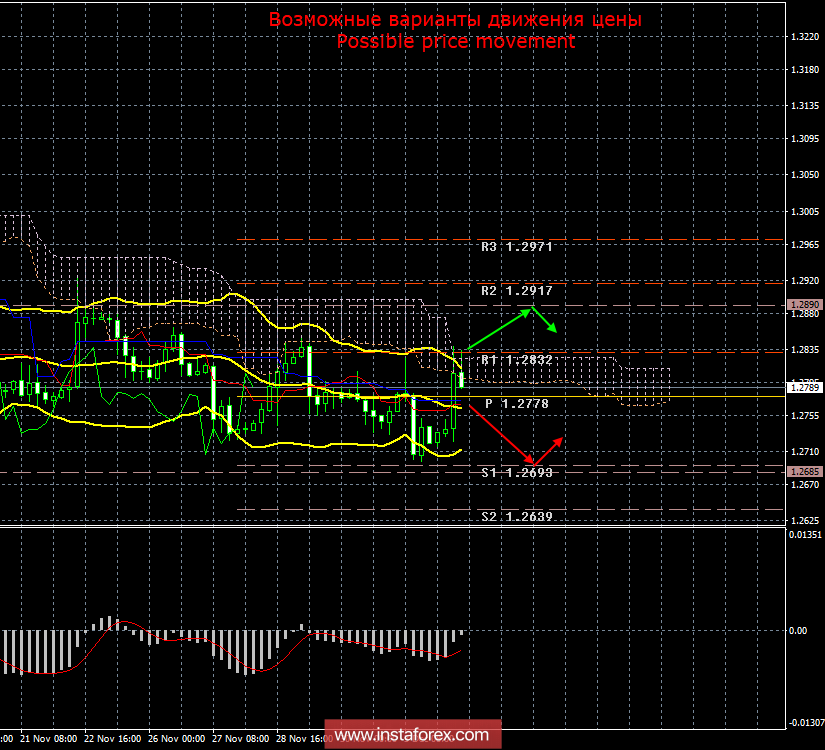Screen dimensions: 825x750
Task: Click the 22 Nov 16:00 time label
Action: coord(113,739)
